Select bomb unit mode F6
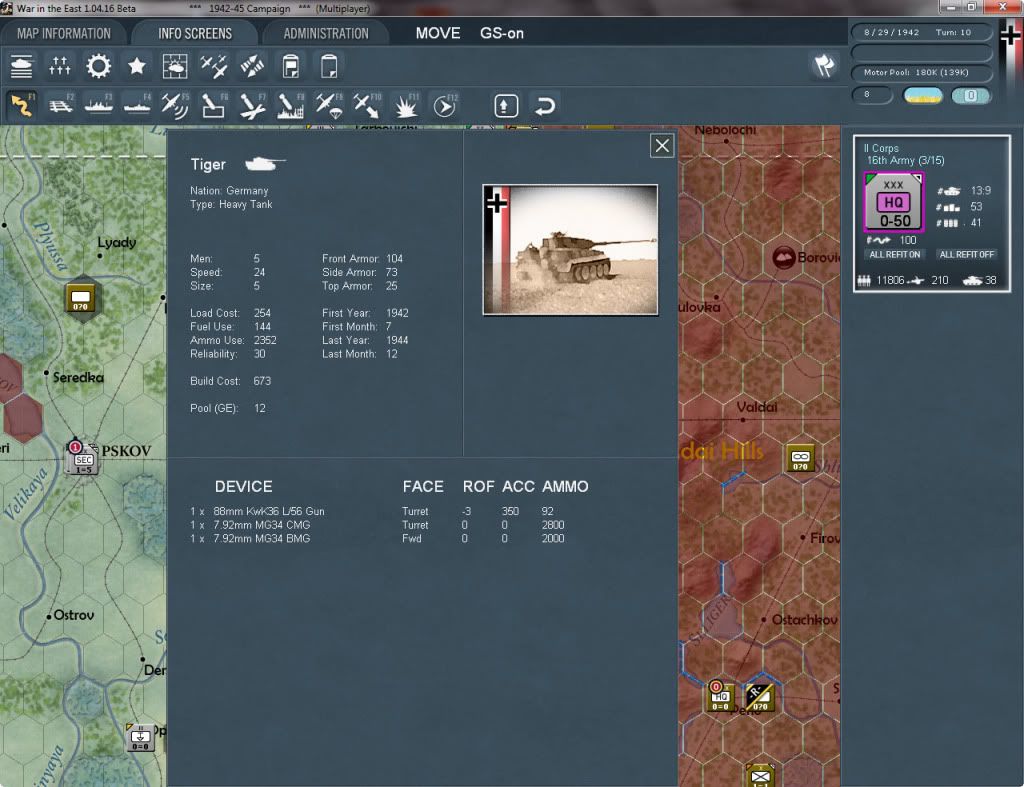The width and height of the screenshot is (1024, 787). click(x=214, y=106)
